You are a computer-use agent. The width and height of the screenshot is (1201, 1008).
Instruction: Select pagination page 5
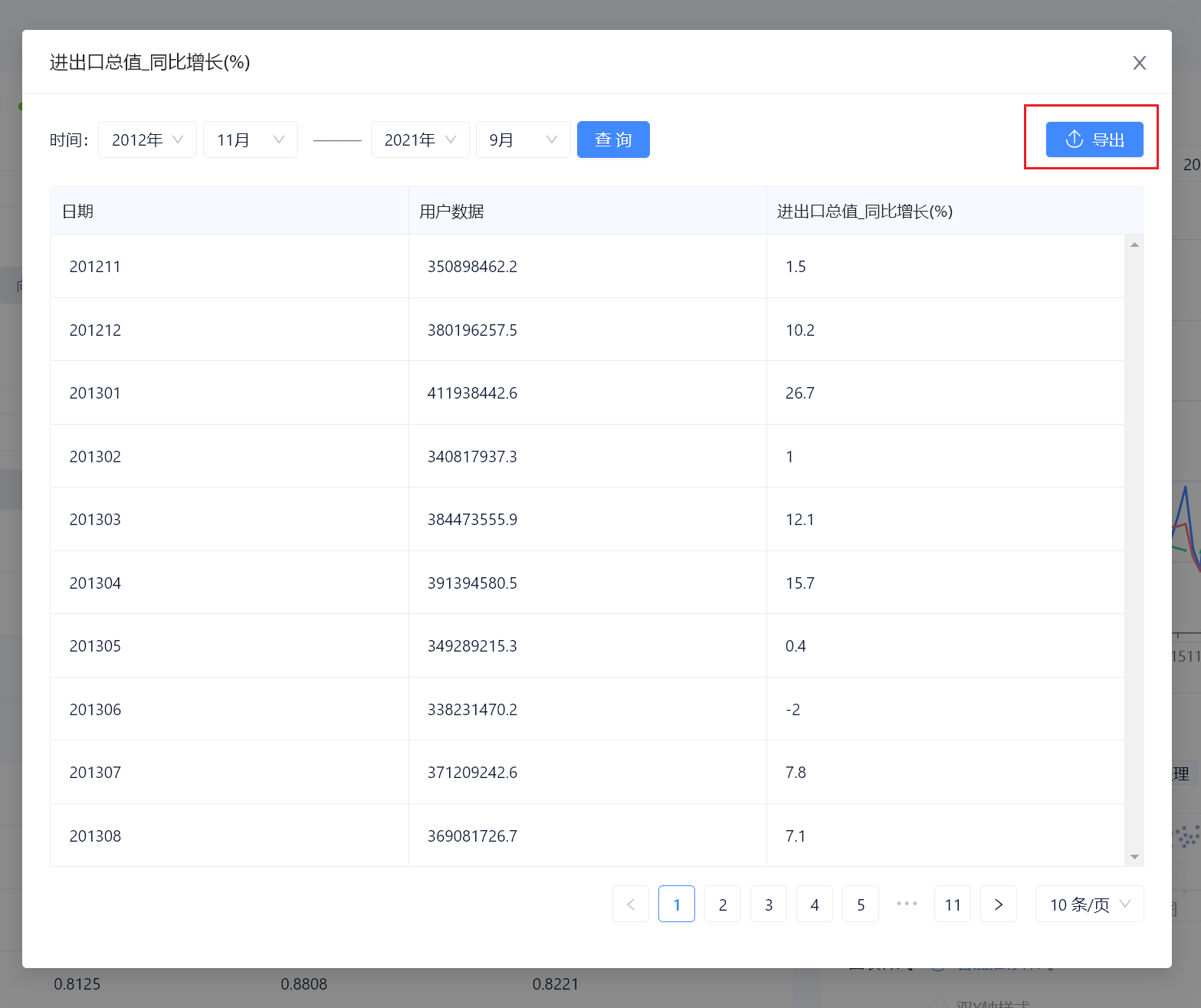click(x=861, y=905)
